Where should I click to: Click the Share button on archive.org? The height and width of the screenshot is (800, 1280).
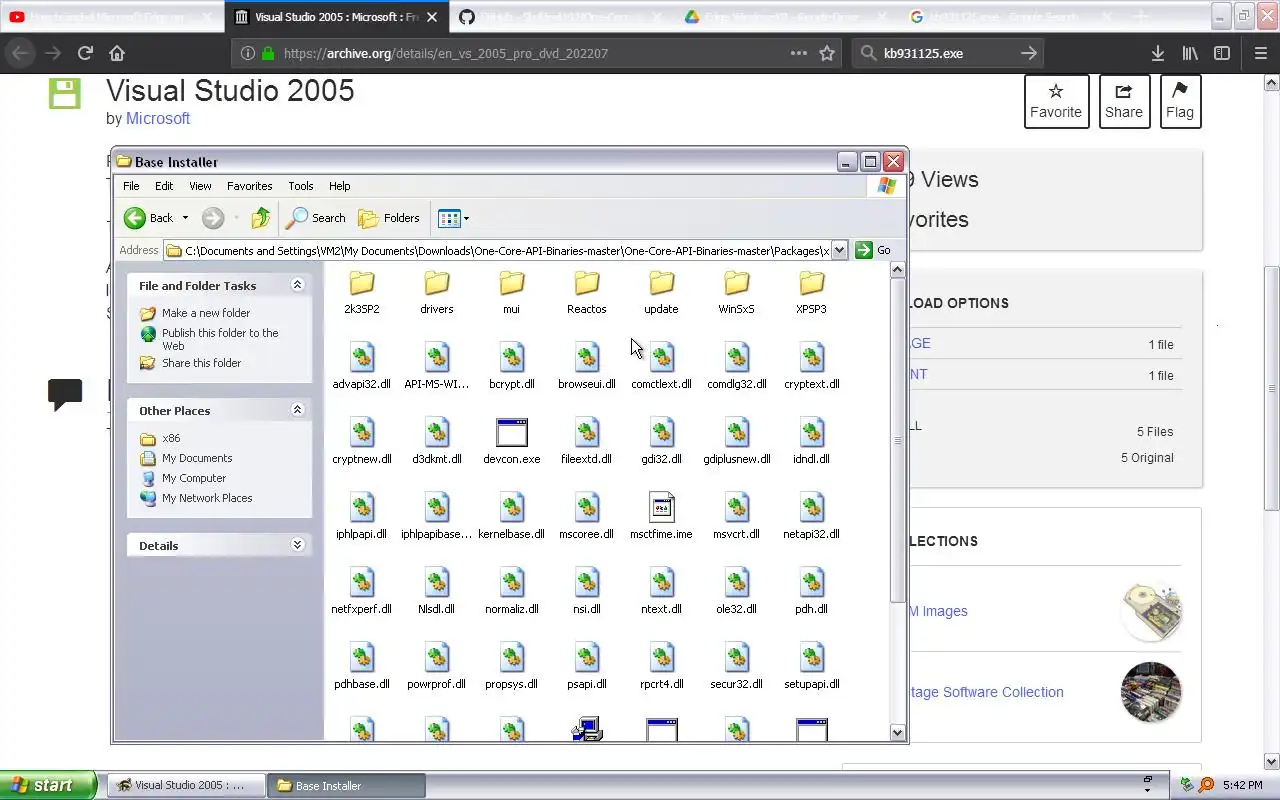(1123, 101)
